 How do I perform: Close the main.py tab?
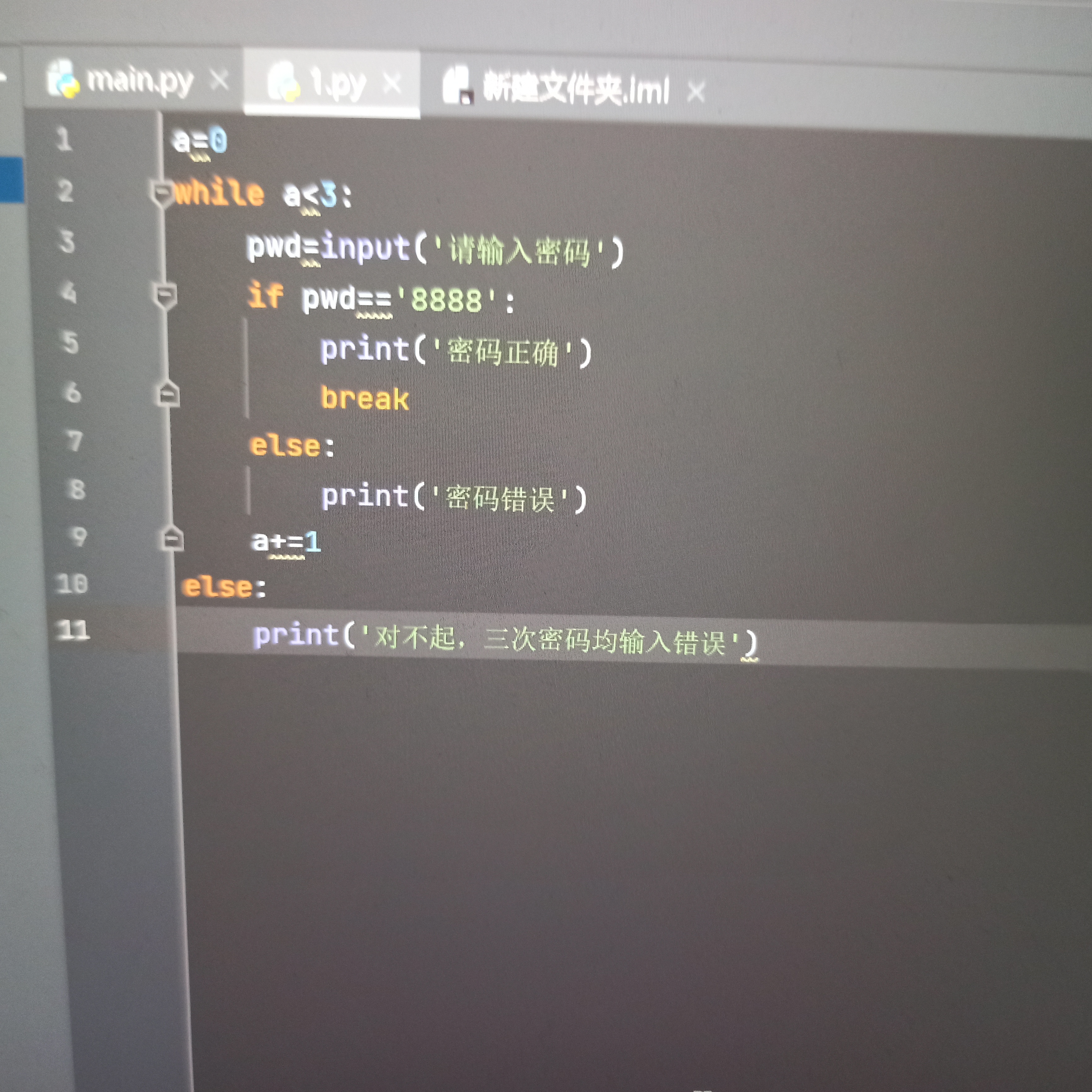[219, 80]
